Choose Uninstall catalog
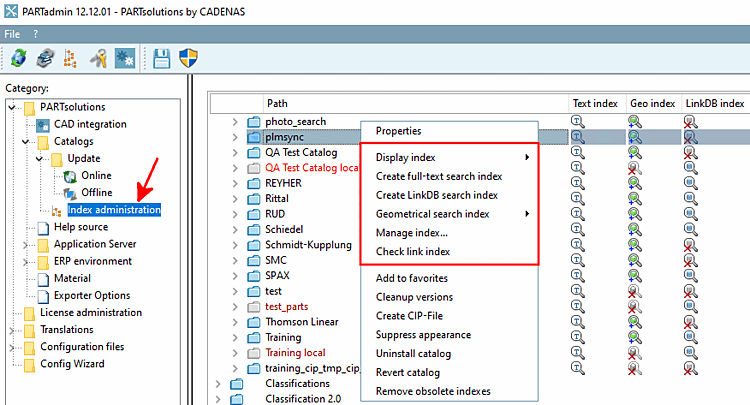The height and width of the screenshot is (405, 750). [413, 354]
